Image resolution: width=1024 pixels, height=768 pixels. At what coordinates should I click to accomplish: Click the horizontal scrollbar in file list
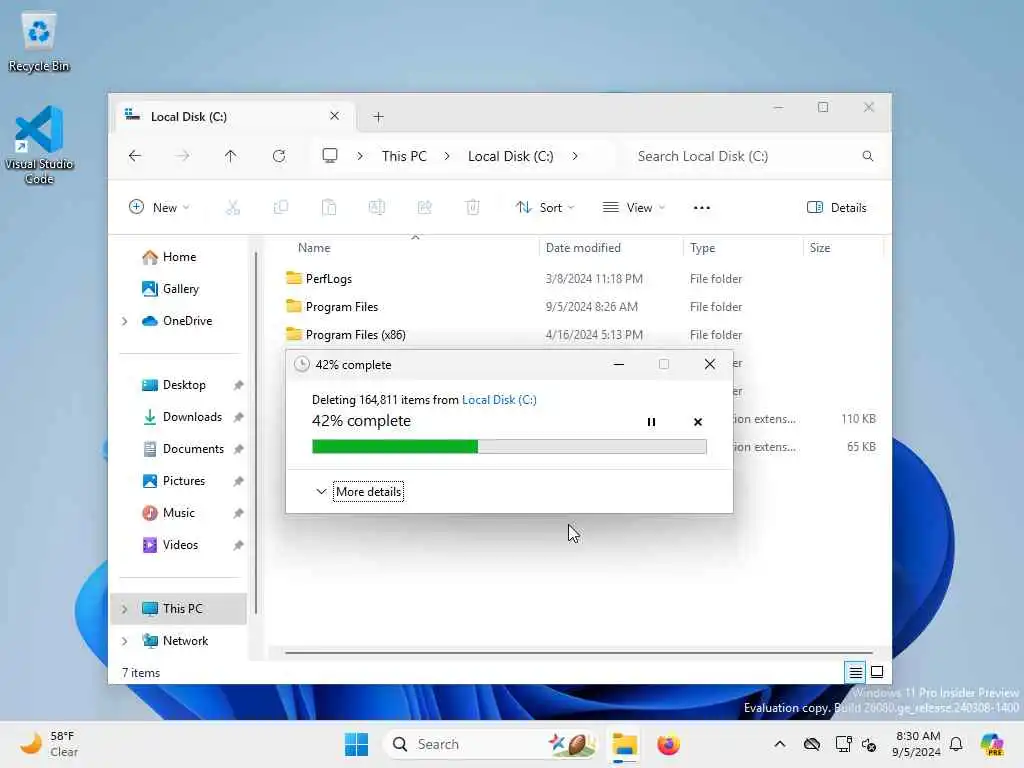coord(579,652)
